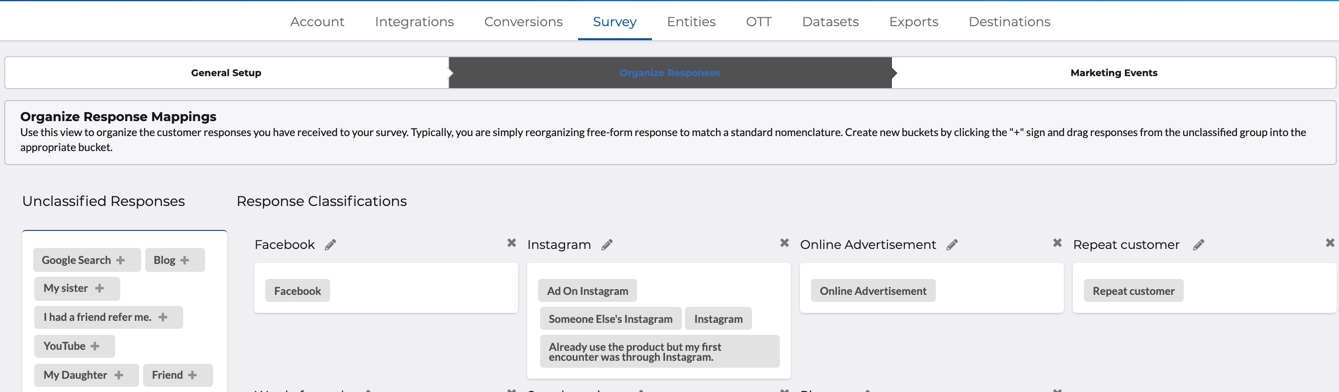Add Google Search response to a bucket
Viewport: 1339px width, 392px height.
coord(121,260)
